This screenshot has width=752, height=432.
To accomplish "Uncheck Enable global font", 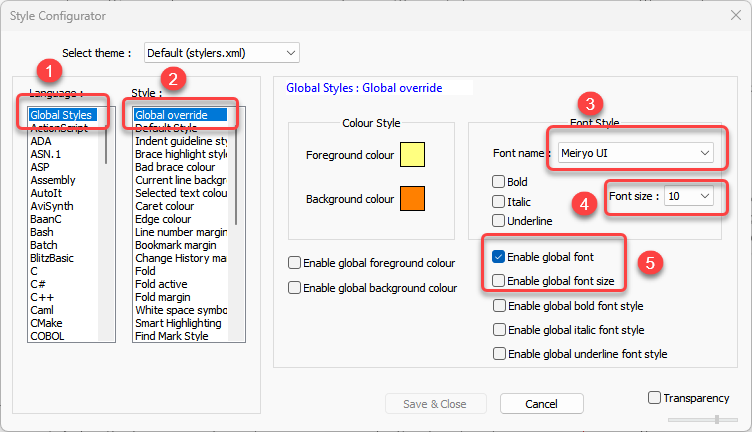I will [499, 257].
